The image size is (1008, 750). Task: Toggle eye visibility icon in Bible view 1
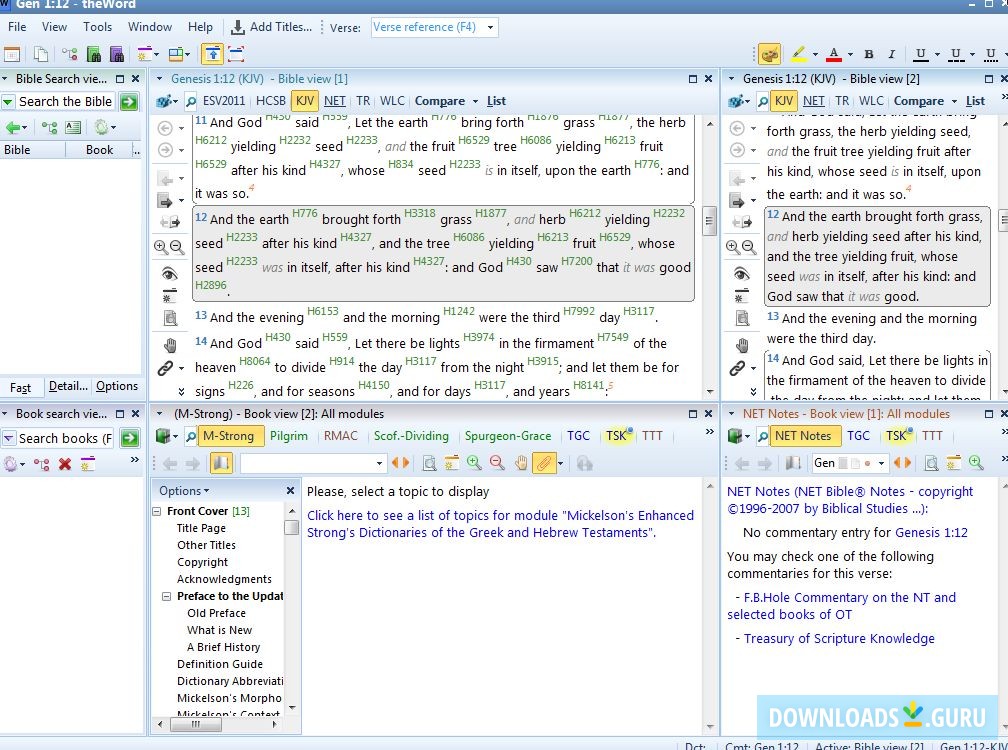click(169, 274)
